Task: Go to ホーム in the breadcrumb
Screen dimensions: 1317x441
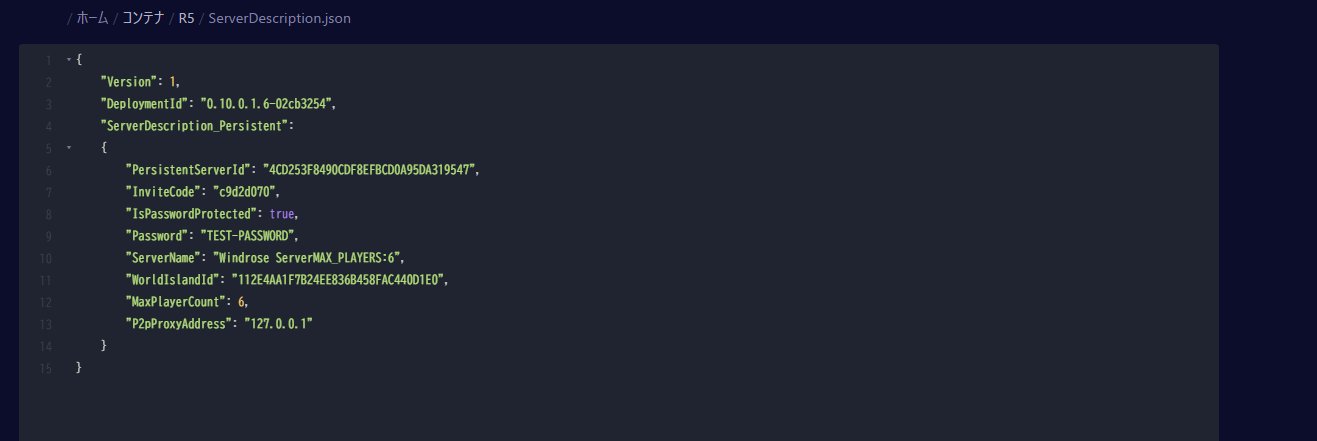Action: click(x=92, y=19)
